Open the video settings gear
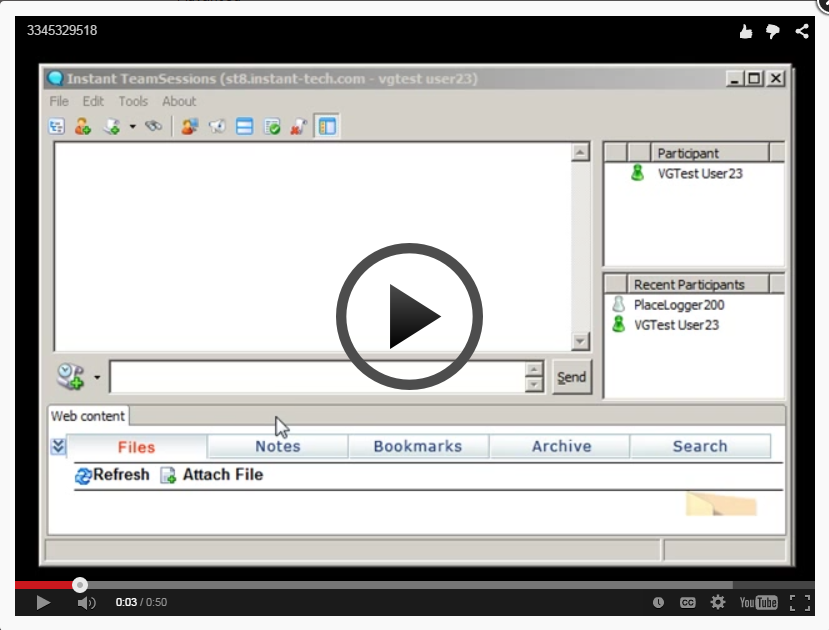The image size is (829, 630). pos(717,603)
